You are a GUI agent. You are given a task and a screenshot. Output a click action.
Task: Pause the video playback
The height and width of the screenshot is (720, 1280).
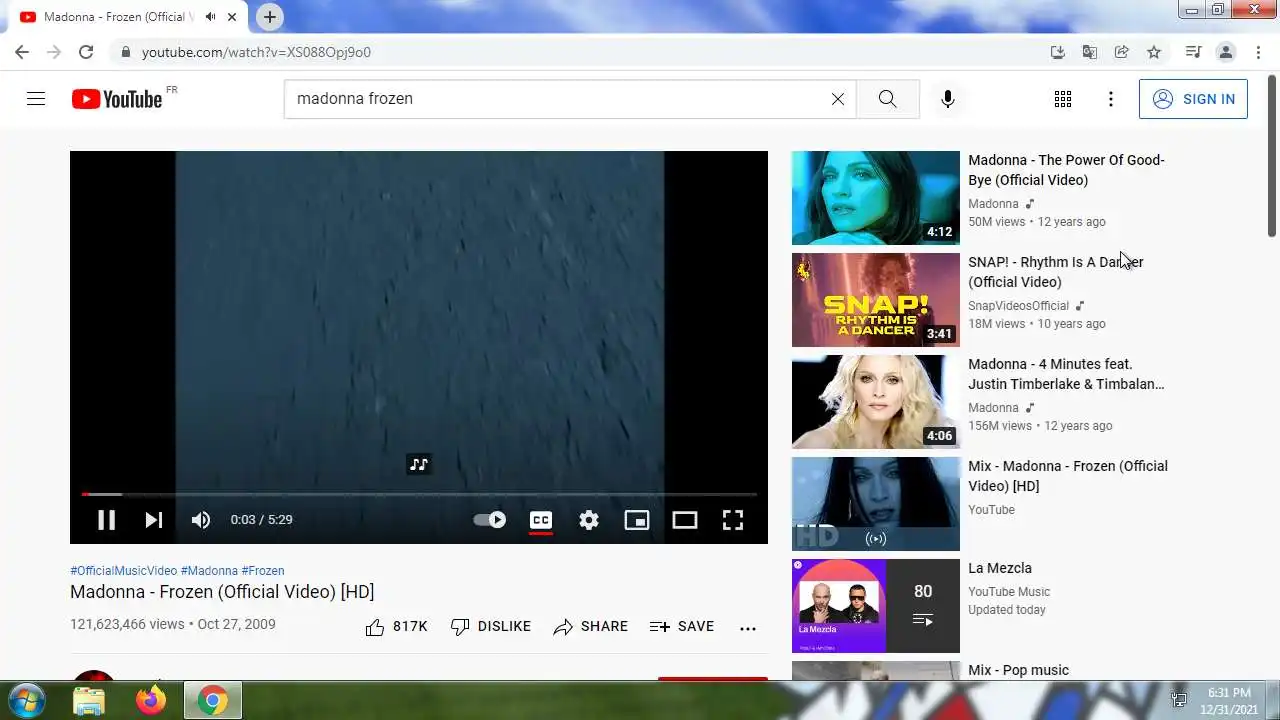[x=106, y=520]
